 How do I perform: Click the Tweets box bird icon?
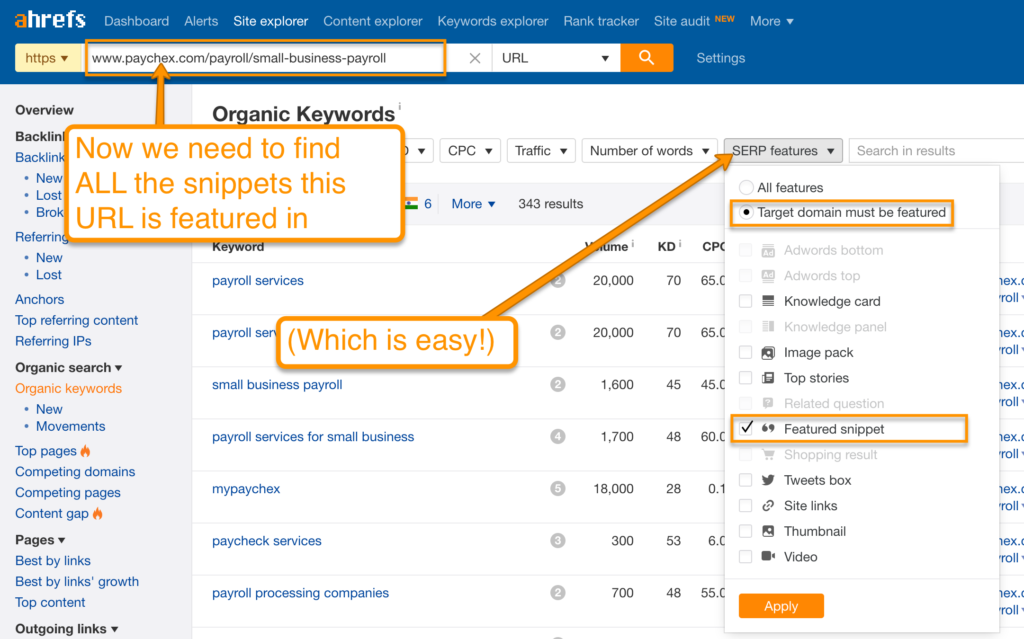[768, 480]
